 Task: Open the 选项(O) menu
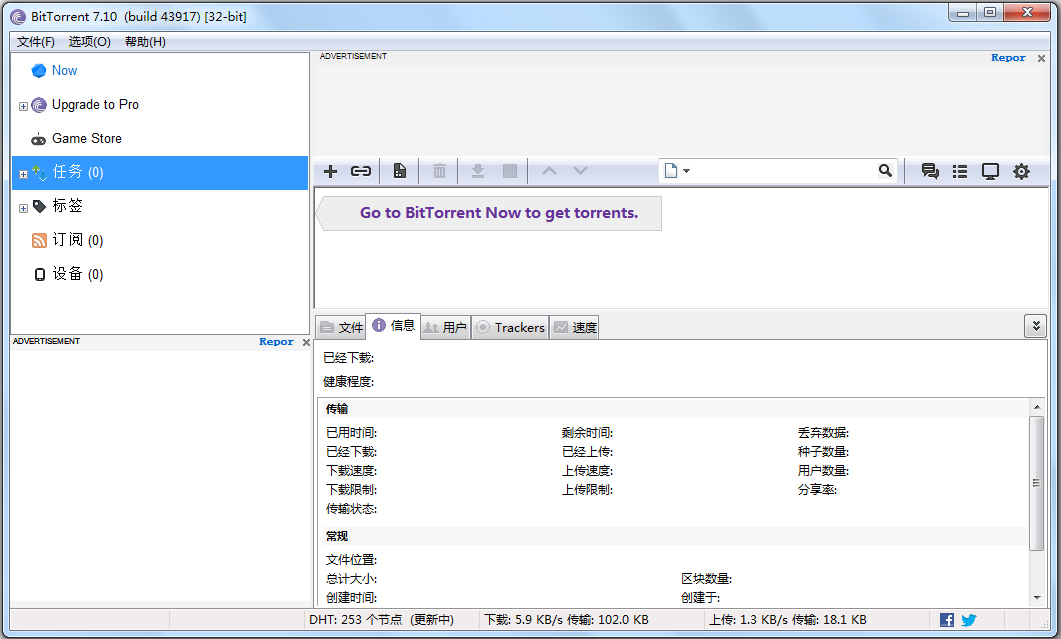click(x=89, y=42)
